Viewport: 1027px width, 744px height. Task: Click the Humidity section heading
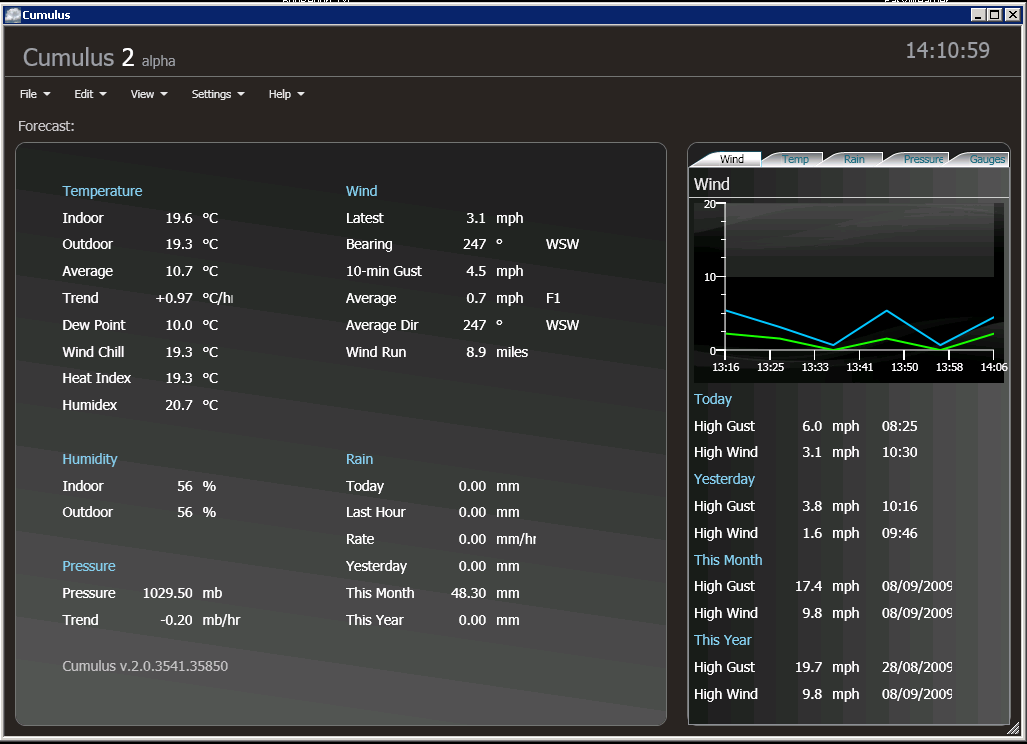90,459
